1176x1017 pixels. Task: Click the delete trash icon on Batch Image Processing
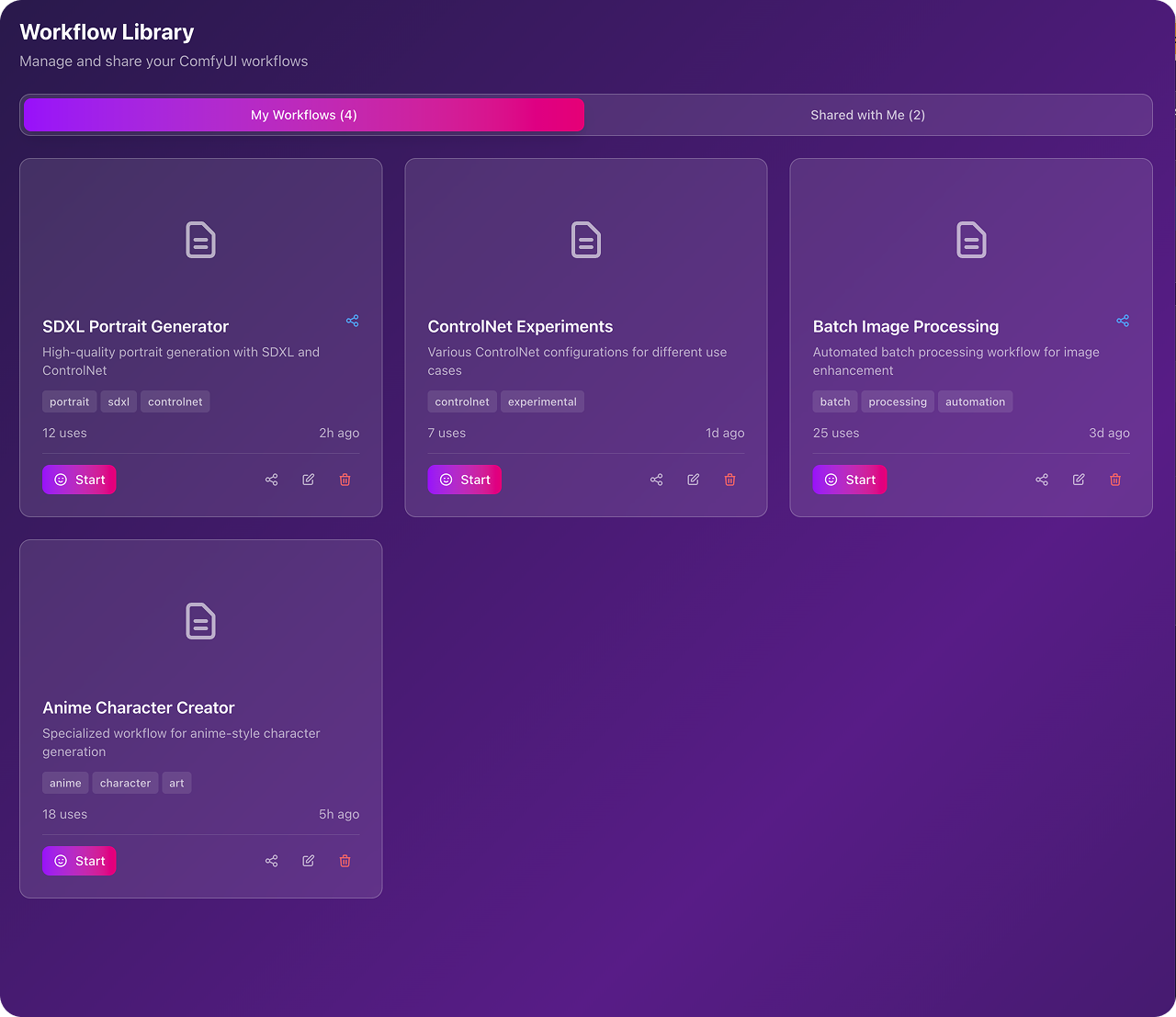(x=1115, y=479)
